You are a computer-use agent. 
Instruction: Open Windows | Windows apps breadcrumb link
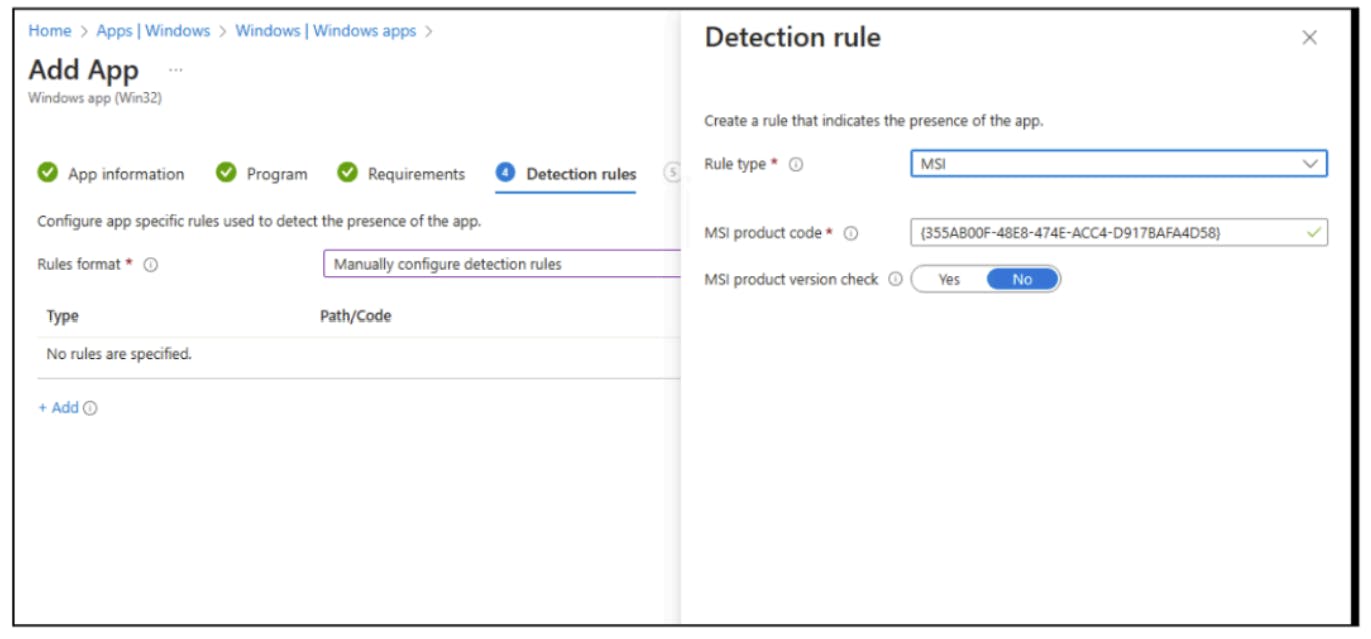click(x=325, y=31)
